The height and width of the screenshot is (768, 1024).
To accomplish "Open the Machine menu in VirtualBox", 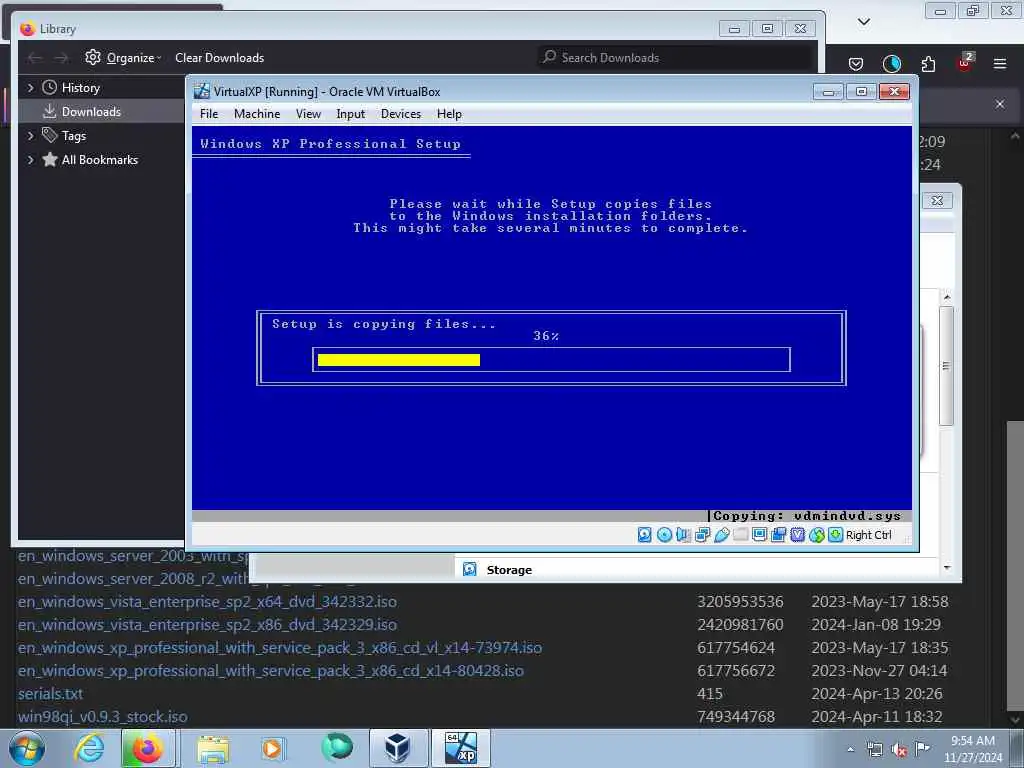I will (x=257, y=114).
